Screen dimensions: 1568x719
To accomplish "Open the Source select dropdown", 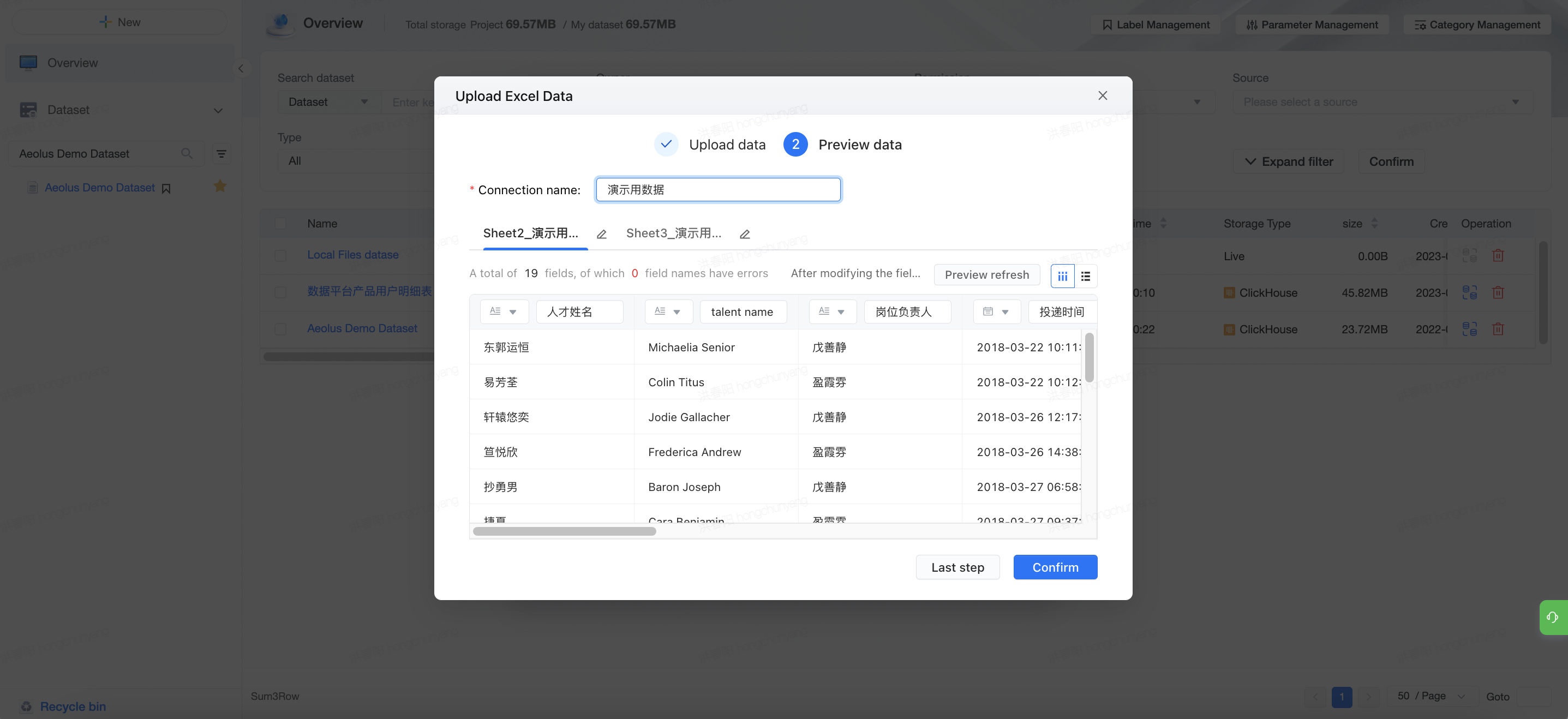I will click(x=1382, y=101).
